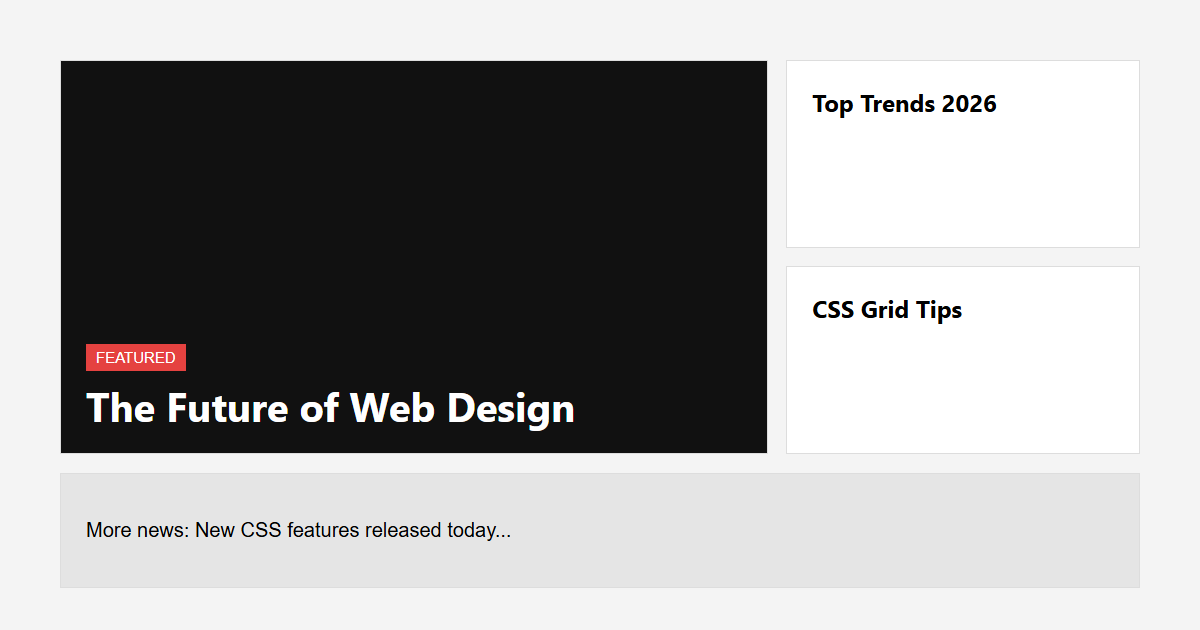
Task: Open the 'New CSS features released today' story
Action: tap(297, 530)
